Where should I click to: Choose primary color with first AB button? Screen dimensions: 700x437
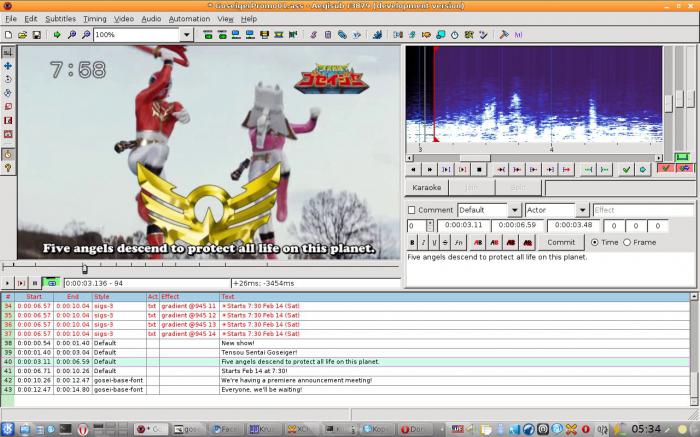(x=478, y=242)
